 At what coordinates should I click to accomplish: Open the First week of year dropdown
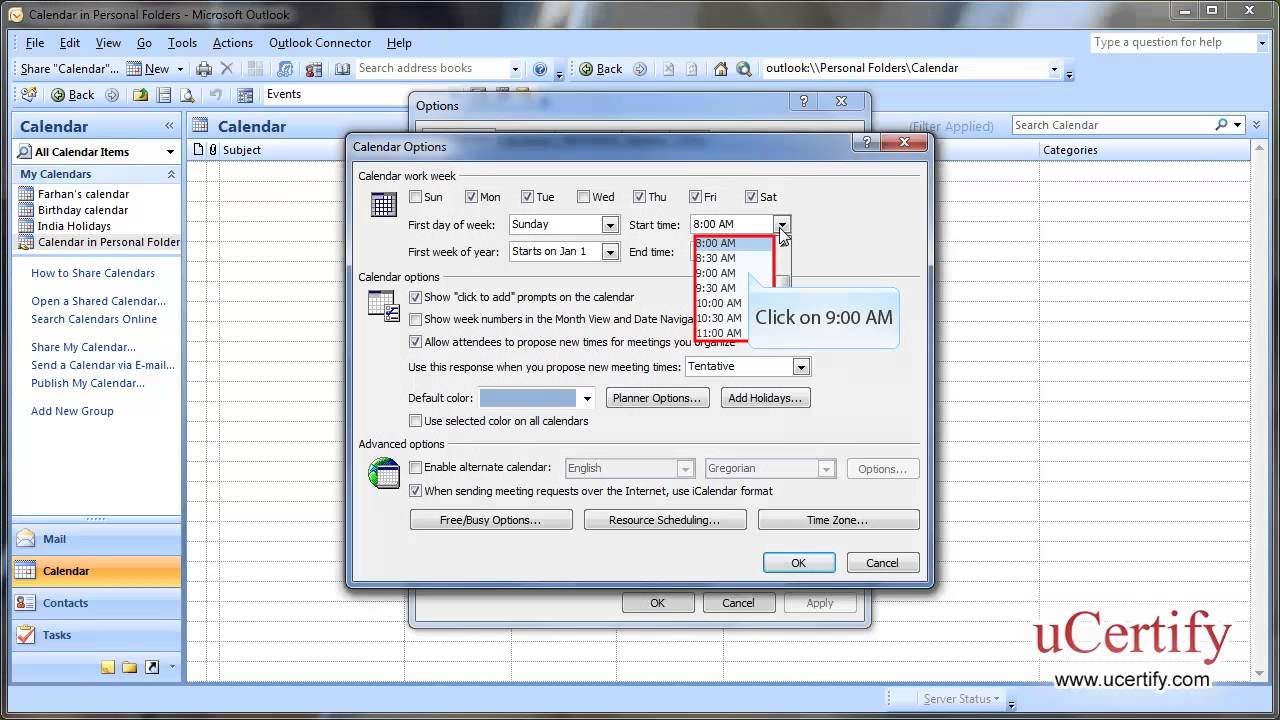click(609, 252)
